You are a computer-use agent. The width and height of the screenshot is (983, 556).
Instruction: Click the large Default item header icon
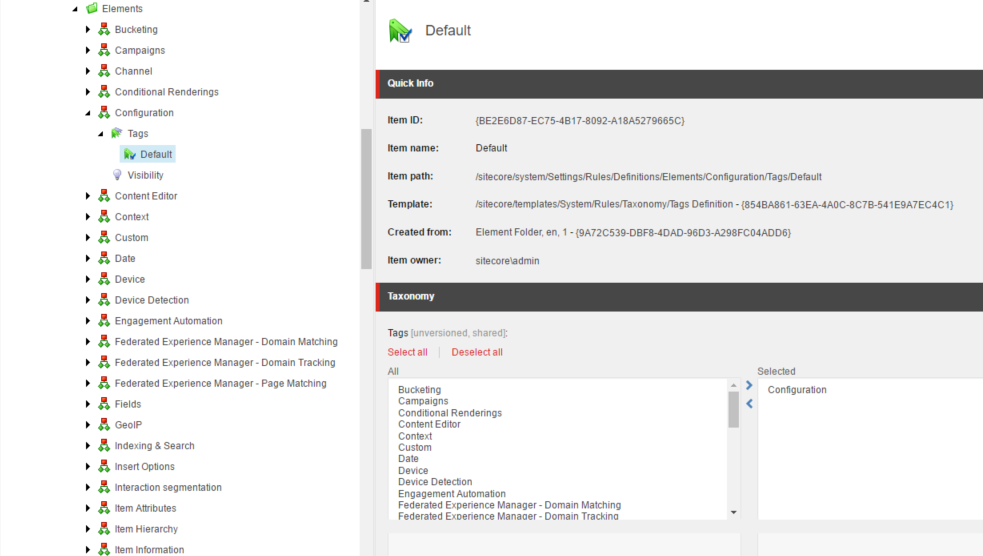point(400,31)
